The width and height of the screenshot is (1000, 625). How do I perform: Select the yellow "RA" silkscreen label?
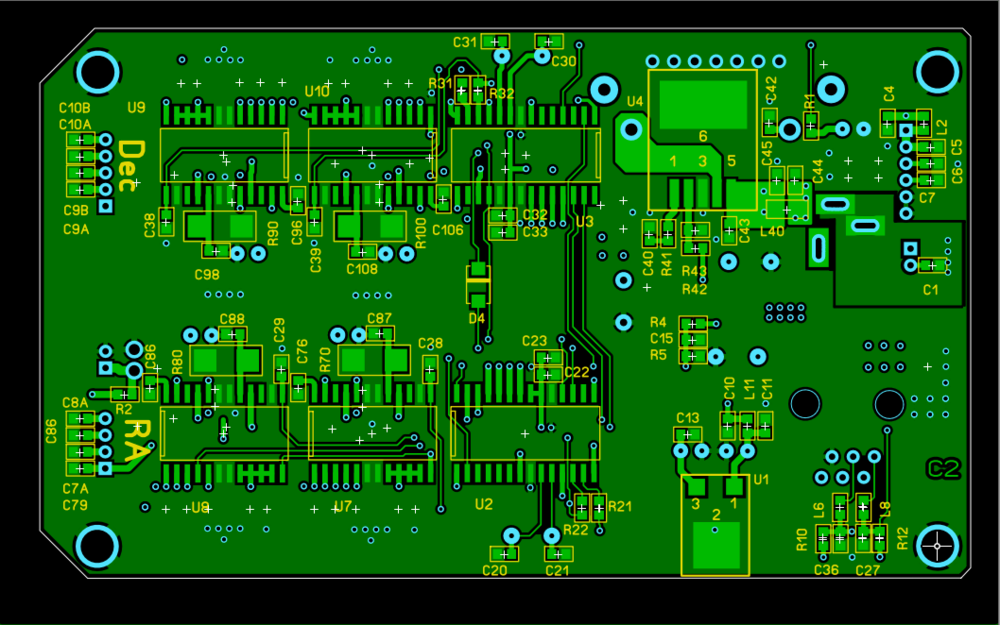[138, 441]
